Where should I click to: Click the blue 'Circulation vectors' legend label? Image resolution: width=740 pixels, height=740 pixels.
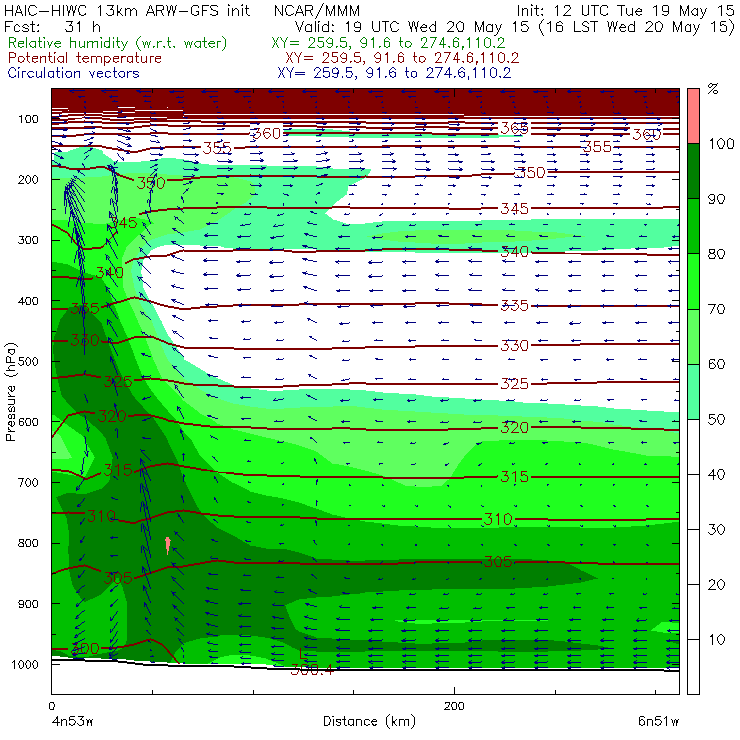[73, 73]
